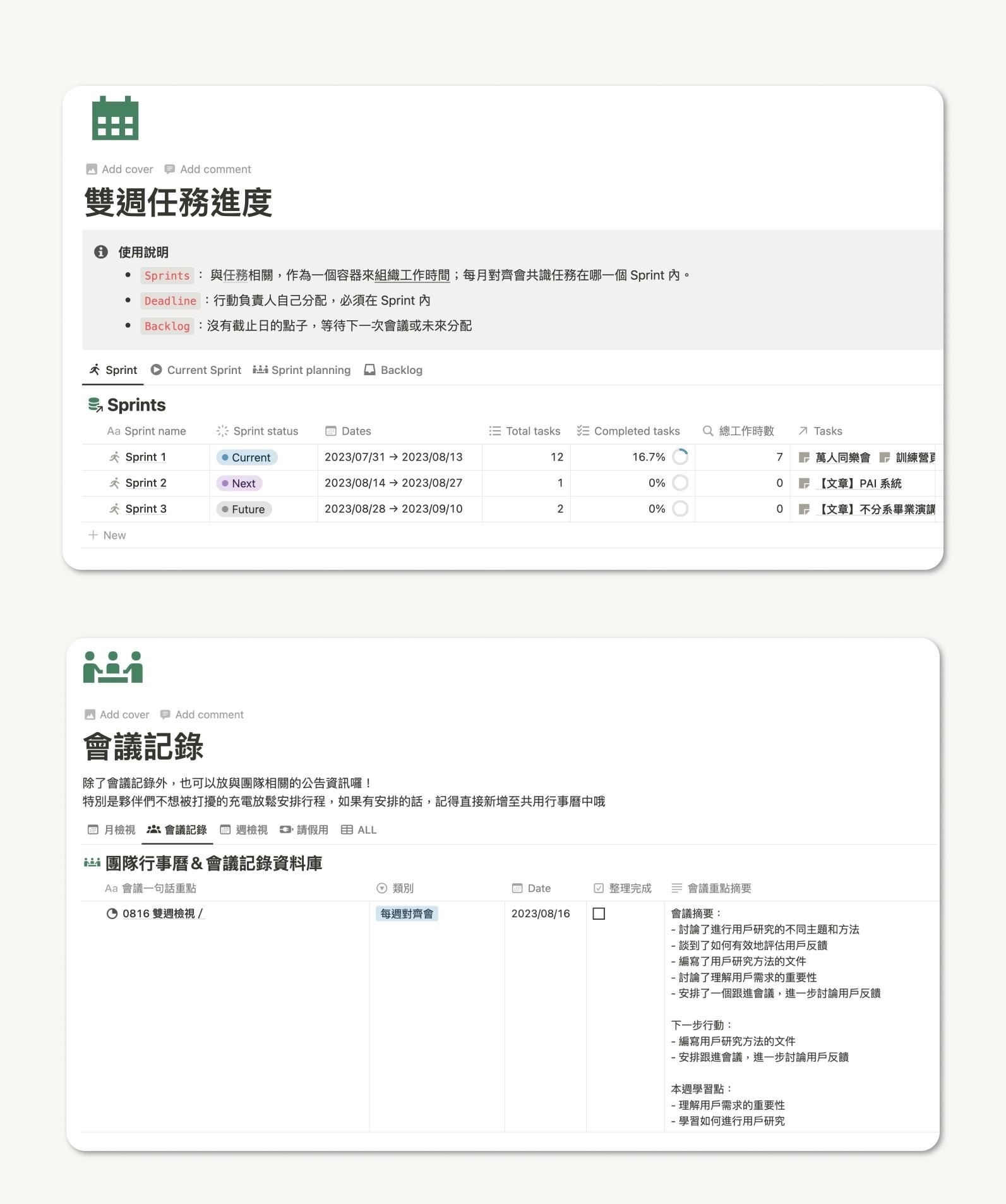Viewport: 1006px width, 1204px height.
Task: Click the 2023/08/16 date cell
Action: coord(541,913)
